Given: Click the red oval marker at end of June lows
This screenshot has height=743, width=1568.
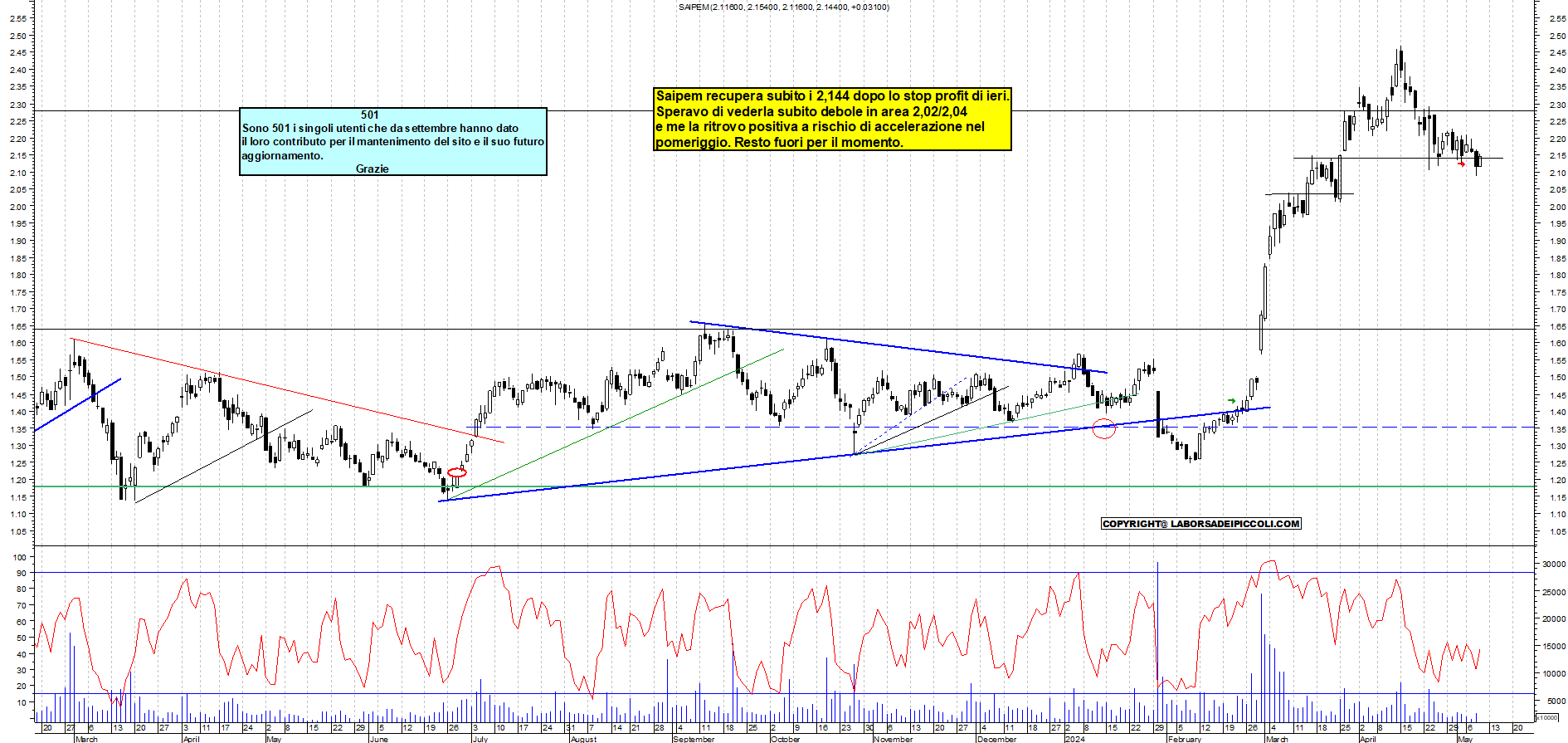Looking at the screenshot, I should pyautogui.click(x=457, y=472).
